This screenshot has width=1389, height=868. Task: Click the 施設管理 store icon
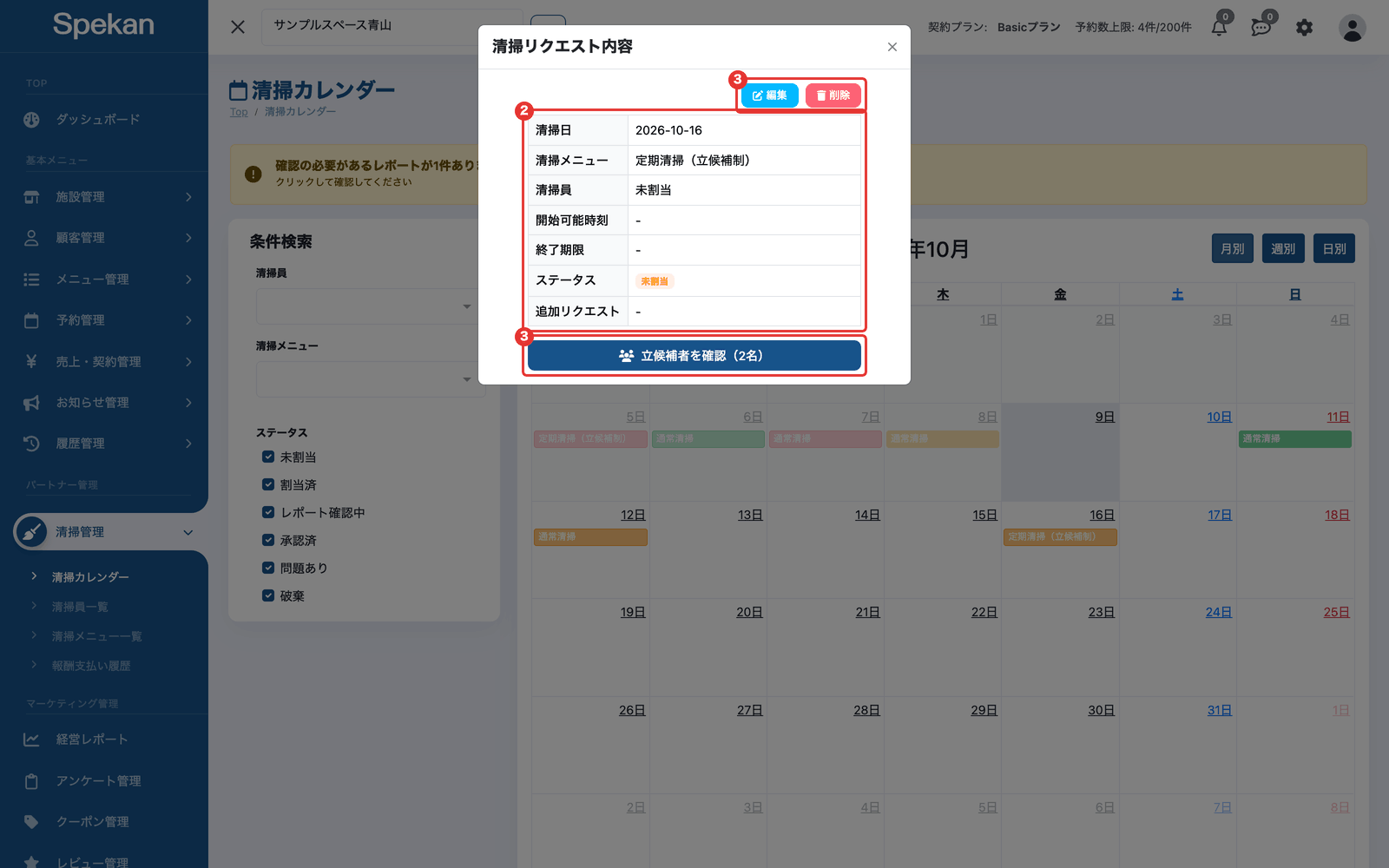tap(31, 197)
